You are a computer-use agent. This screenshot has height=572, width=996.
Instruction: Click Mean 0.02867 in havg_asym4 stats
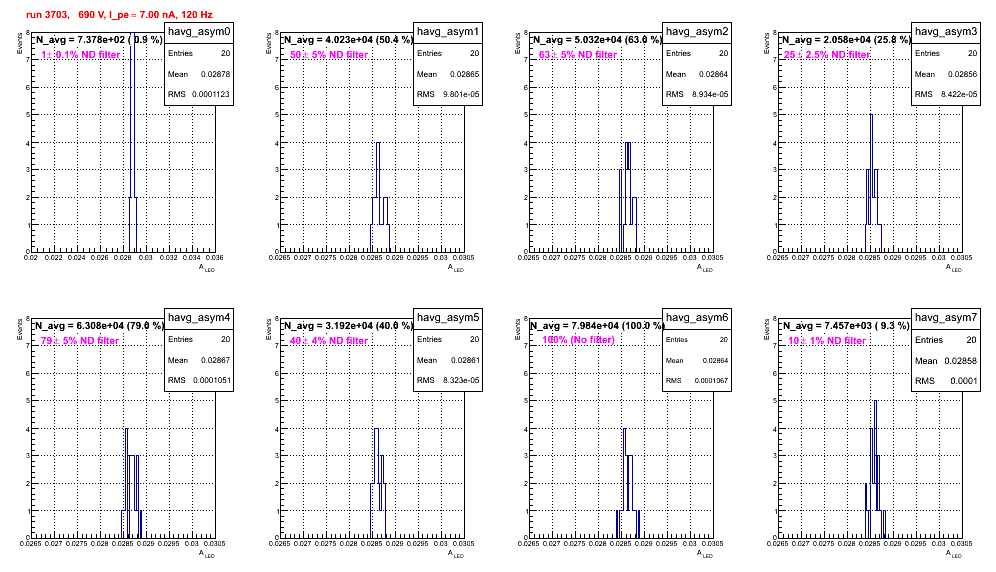pos(199,360)
